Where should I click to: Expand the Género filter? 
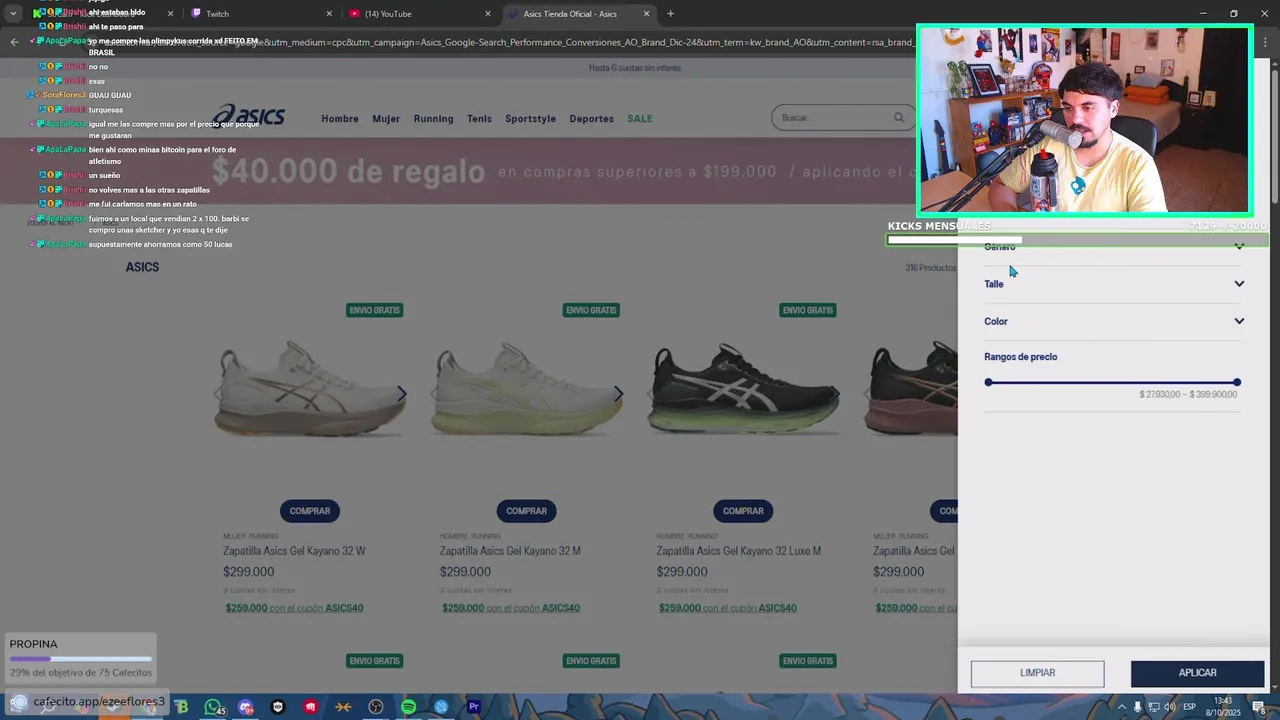[1113, 247]
